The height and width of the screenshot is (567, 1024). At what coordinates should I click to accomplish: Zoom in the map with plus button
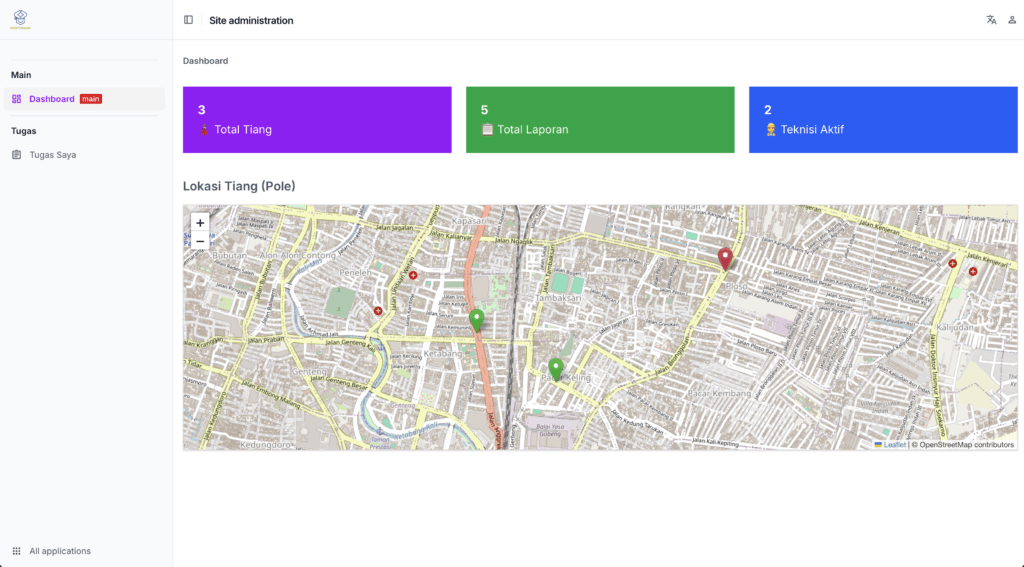pyautogui.click(x=200, y=223)
